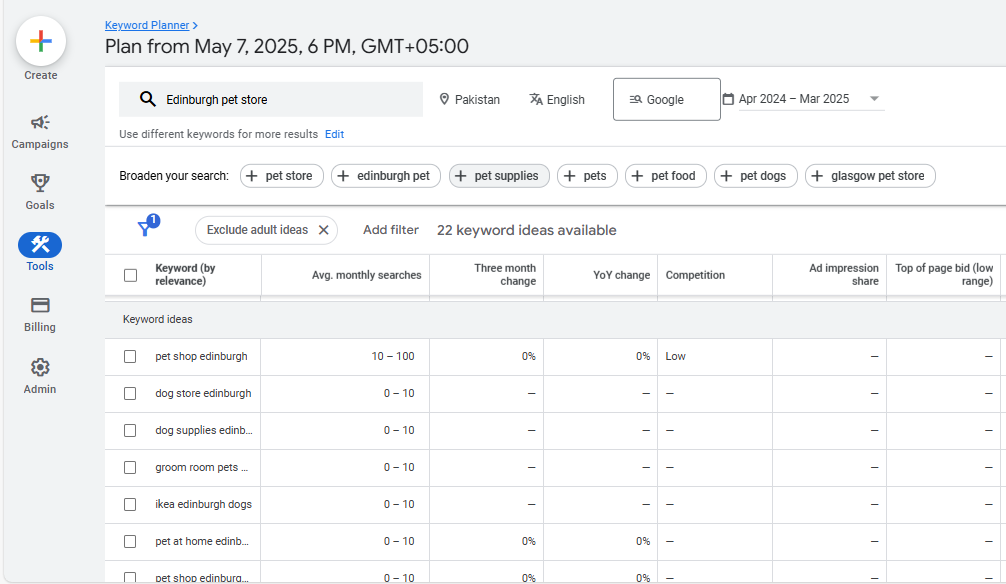Screen dimensions: 1006x584
Task: Sort by YoY change column
Action: pyautogui.click(x=621, y=275)
